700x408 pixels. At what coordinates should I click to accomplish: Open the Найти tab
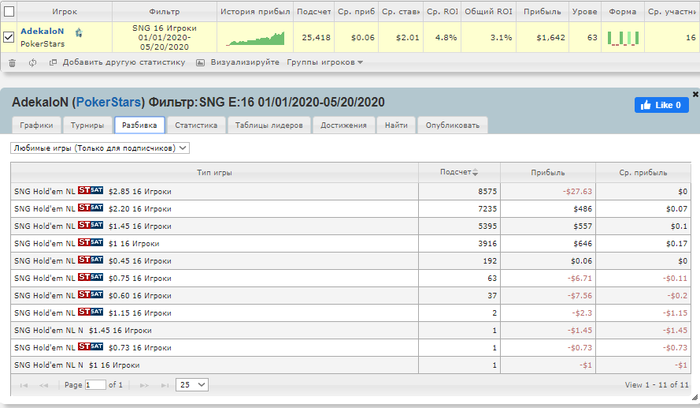click(x=396, y=125)
